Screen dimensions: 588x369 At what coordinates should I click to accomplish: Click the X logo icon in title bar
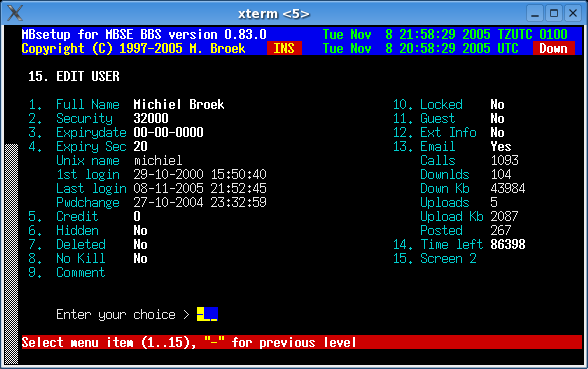(x=15, y=14)
